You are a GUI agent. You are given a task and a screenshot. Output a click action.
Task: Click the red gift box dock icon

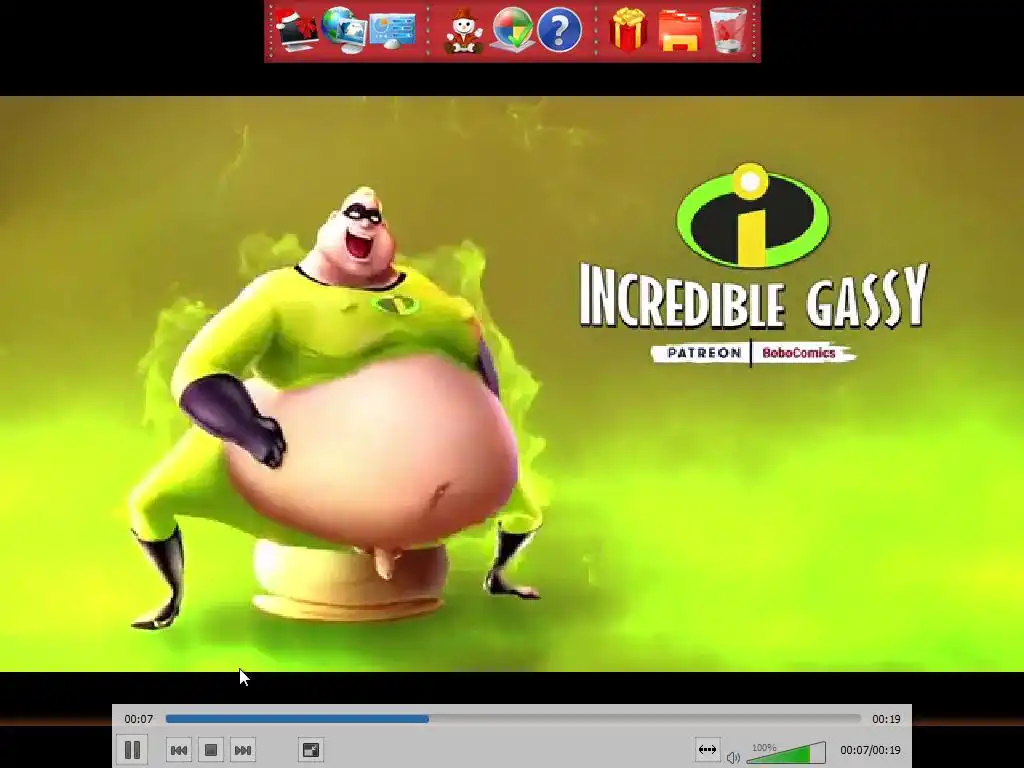click(628, 30)
